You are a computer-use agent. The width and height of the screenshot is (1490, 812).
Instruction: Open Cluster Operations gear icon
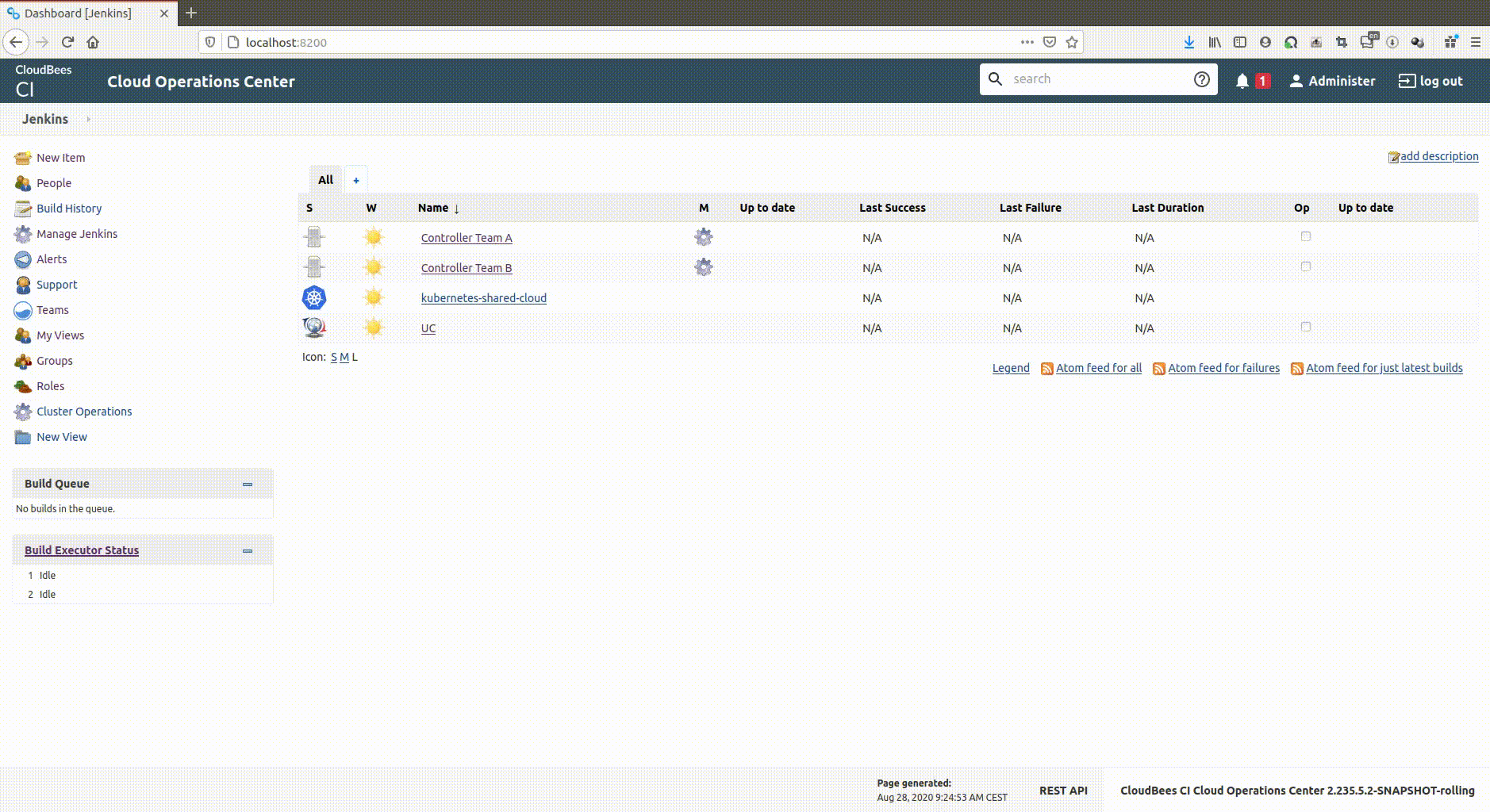pyautogui.click(x=23, y=412)
